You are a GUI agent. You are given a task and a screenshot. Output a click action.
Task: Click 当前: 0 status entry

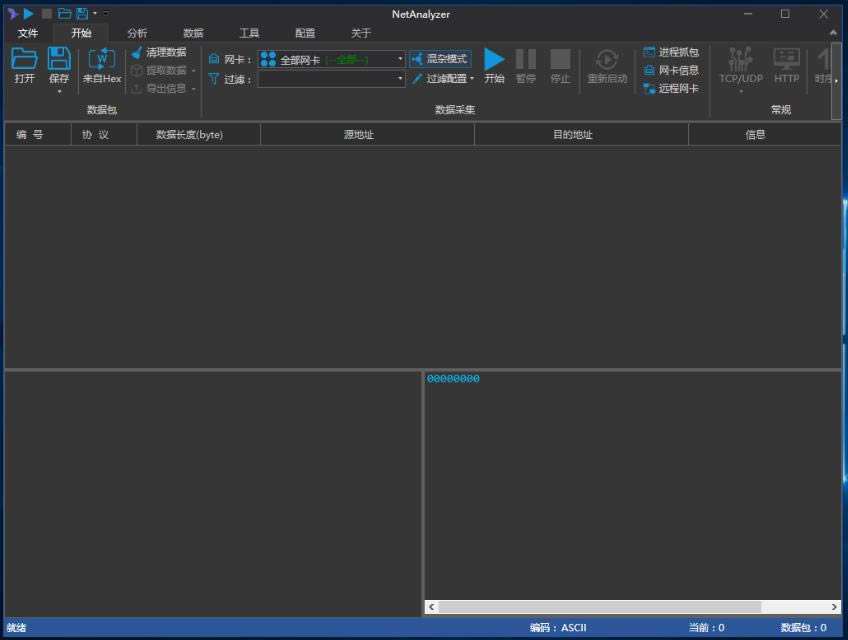pyautogui.click(x=706, y=628)
